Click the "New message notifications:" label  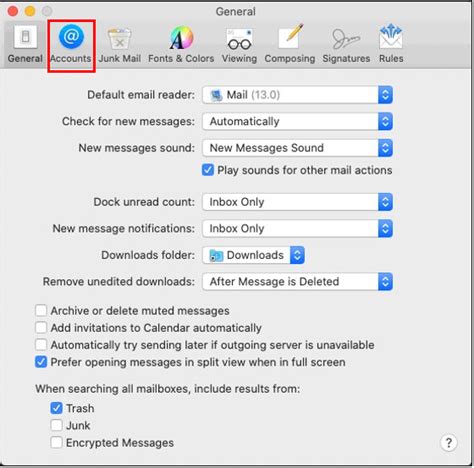[124, 229]
